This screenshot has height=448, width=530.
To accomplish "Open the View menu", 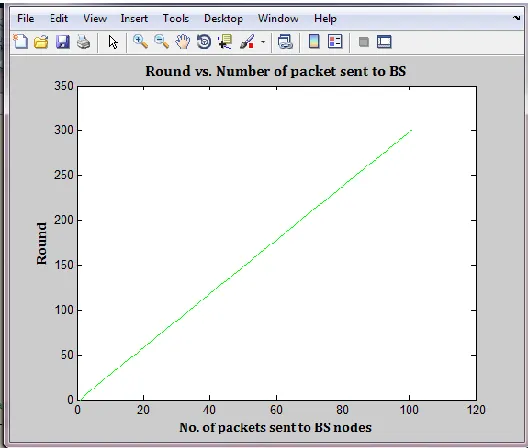I will point(95,18).
